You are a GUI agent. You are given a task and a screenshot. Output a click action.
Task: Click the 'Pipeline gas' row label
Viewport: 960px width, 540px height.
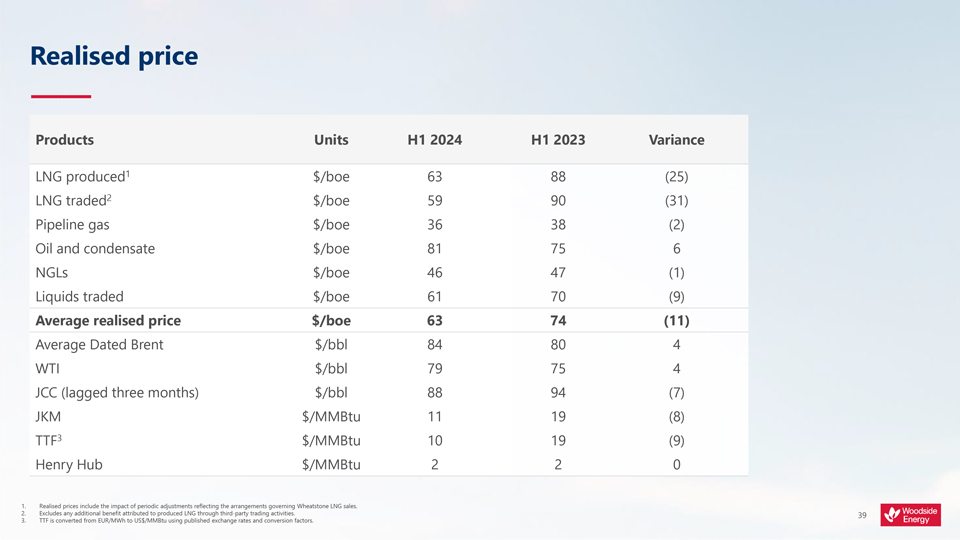point(72,225)
